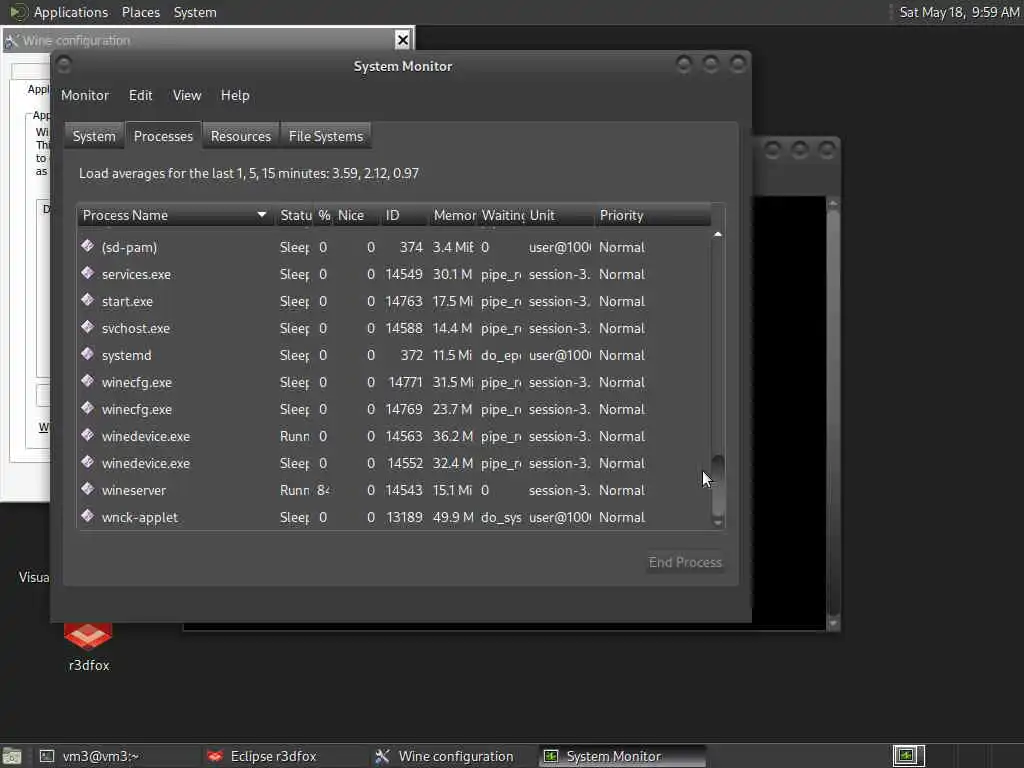The height and width of the screenshot is (768, 1024).
Task: Click the (sd-pam) process icon
Action: (x=88, y=246)
